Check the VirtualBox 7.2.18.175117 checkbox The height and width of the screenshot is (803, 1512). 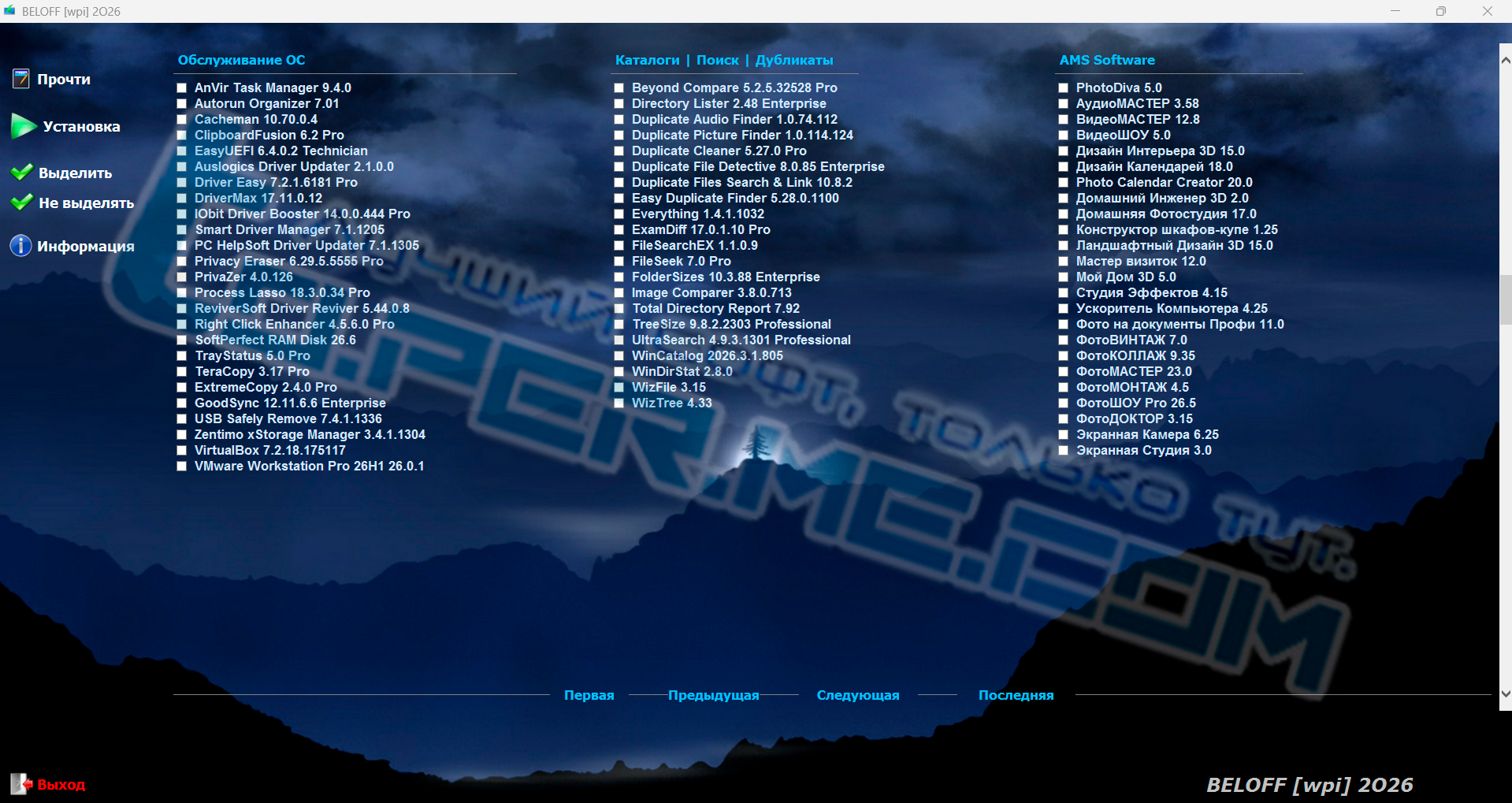[x=182, y=451]
